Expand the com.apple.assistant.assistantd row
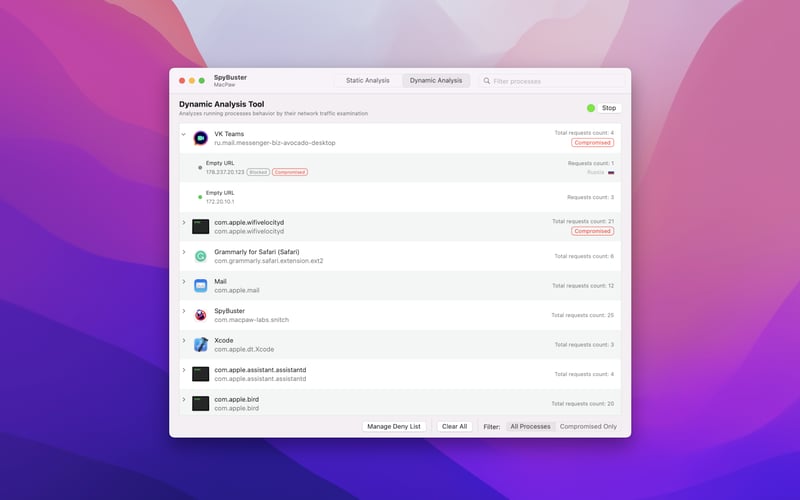Viewport: 800px width, 500px height. coord(184,370)
